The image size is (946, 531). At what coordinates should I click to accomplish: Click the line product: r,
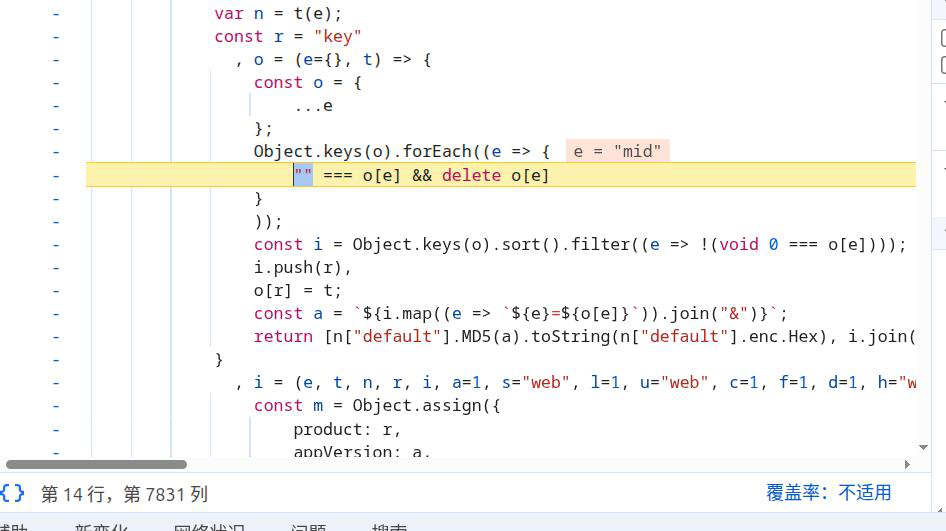(x=347, y=429)
